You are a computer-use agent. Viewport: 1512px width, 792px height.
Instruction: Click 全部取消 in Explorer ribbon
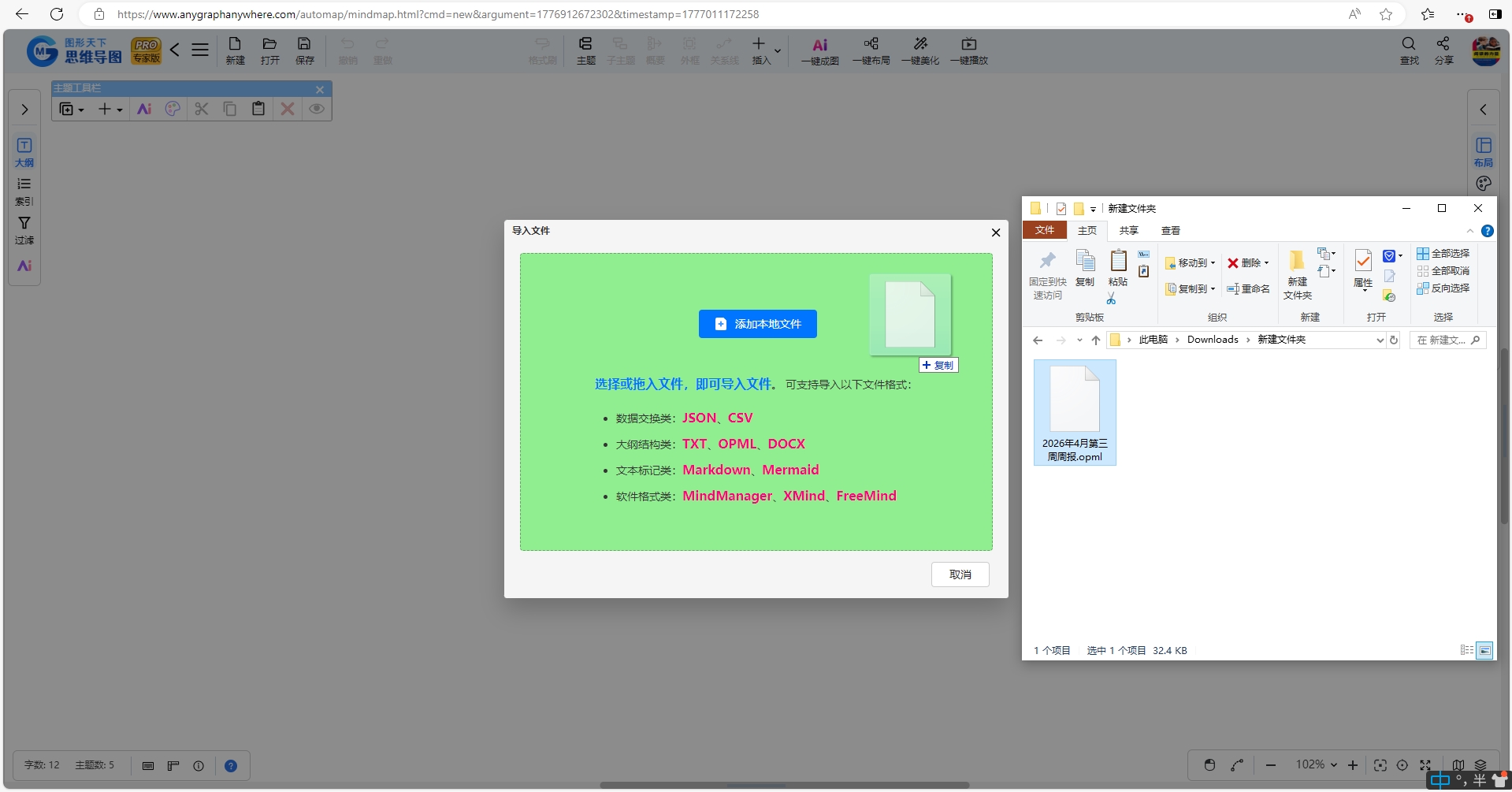pos(1443,271)
